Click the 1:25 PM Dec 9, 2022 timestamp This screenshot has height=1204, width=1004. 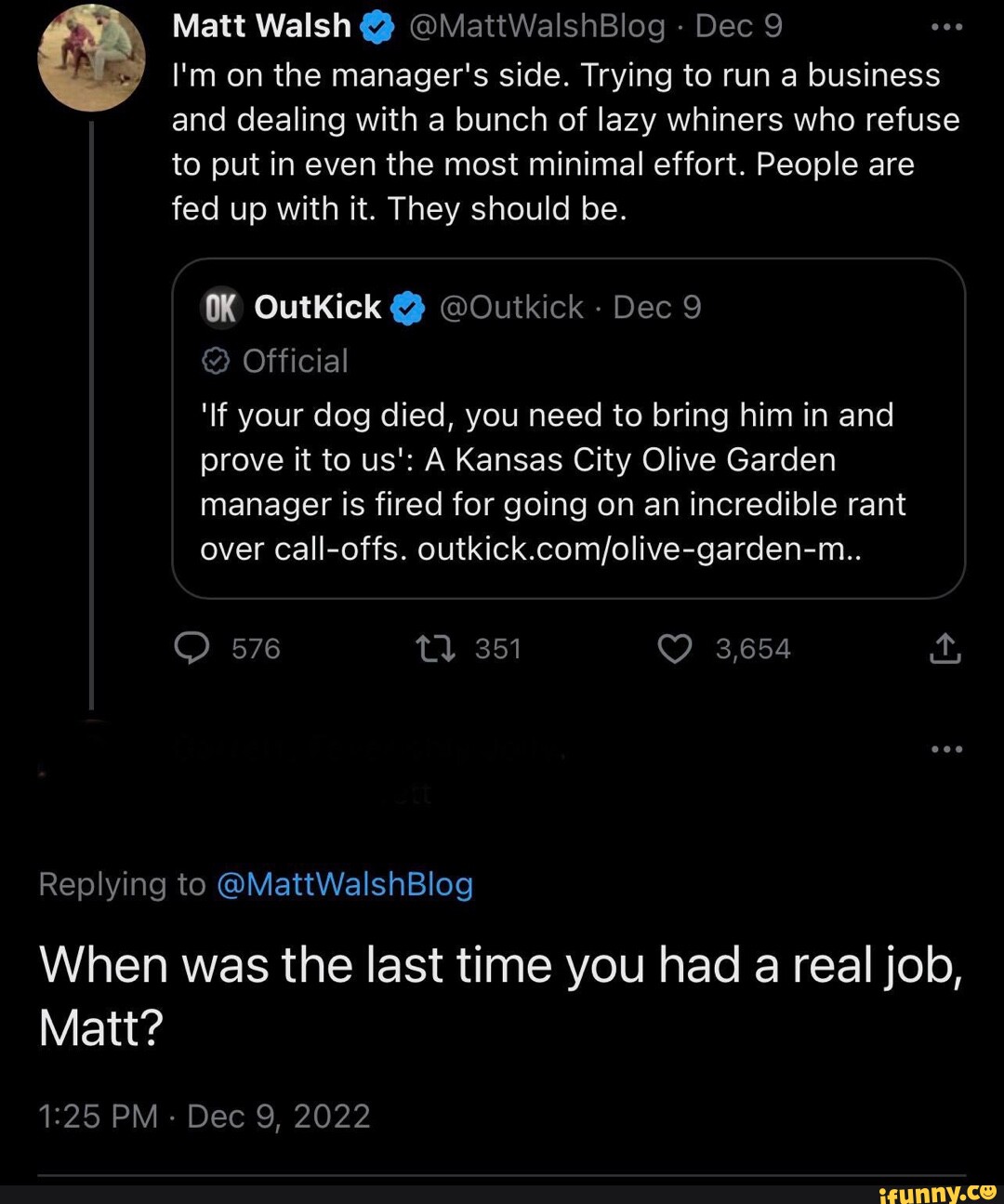[205, 1116]
